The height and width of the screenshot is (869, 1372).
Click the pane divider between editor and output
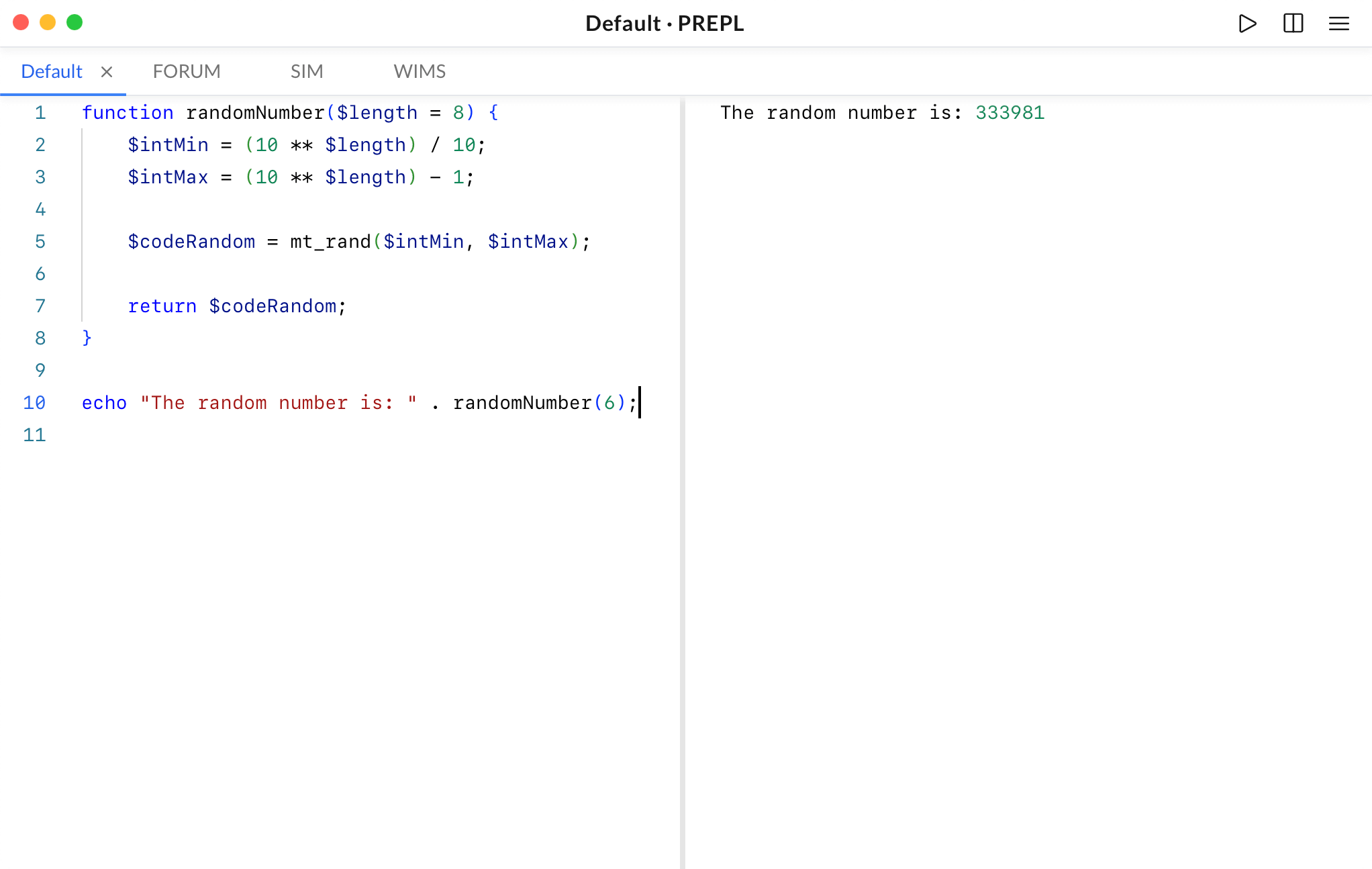(682, 470)
